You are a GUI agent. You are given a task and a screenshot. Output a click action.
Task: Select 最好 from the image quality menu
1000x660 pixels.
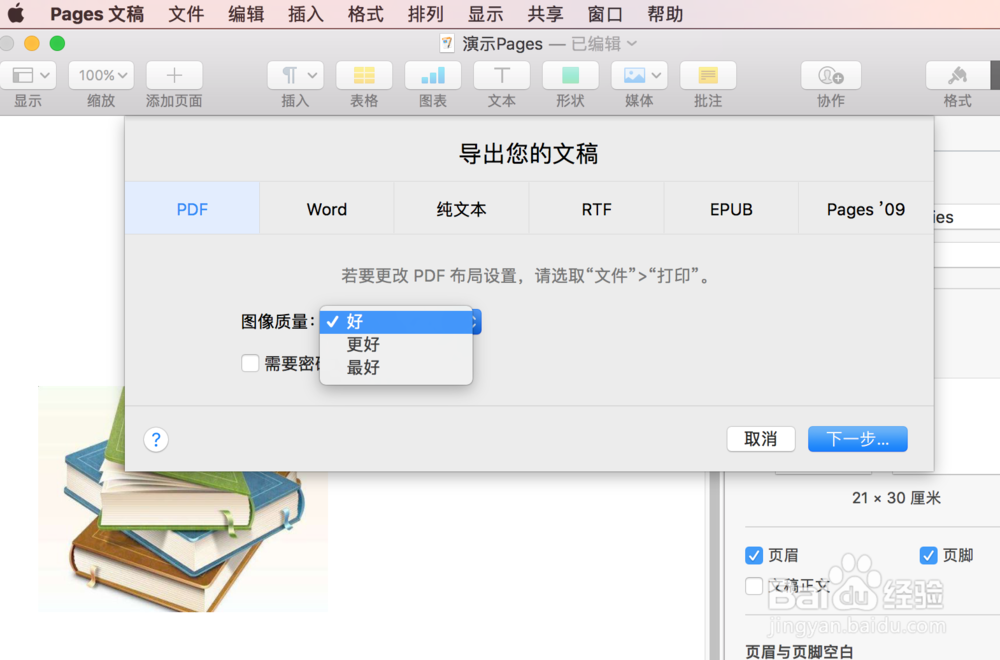tap(362, 367)
